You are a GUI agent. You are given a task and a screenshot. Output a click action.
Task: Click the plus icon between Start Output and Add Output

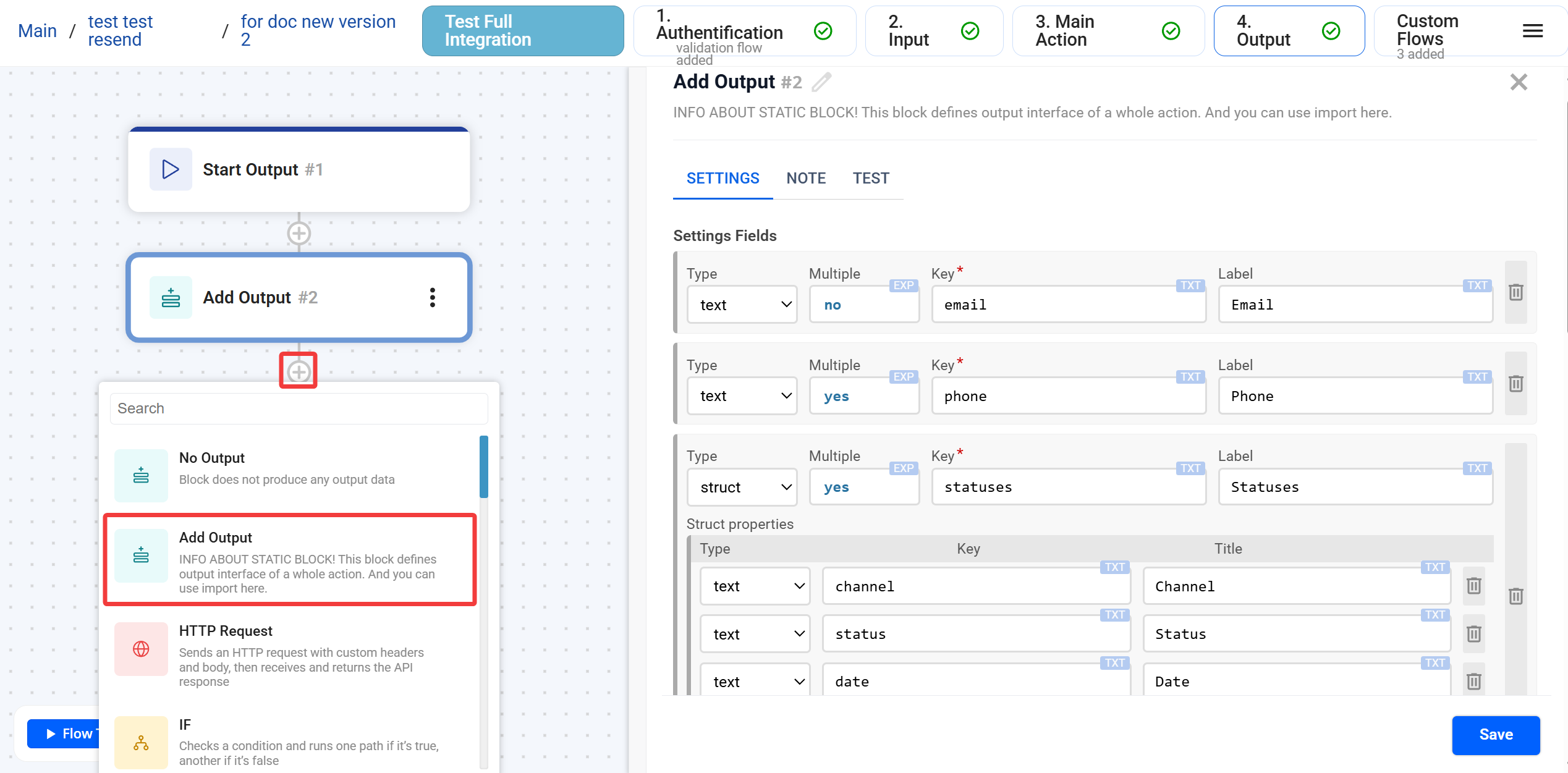299,233
